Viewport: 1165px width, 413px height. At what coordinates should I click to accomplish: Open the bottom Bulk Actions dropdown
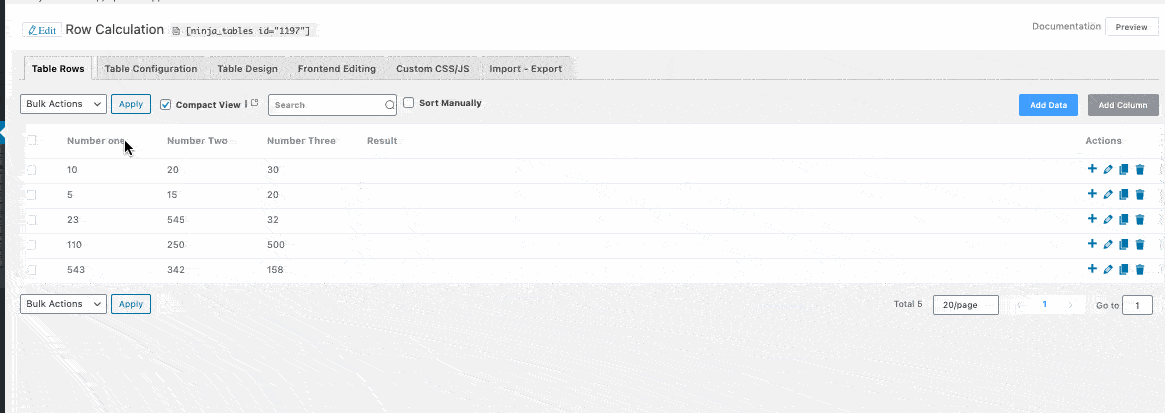point(63,304)
